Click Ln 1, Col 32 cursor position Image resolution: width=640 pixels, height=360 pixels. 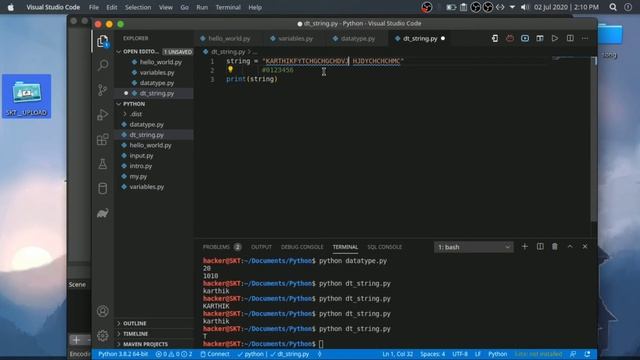[x=398, y=354]
